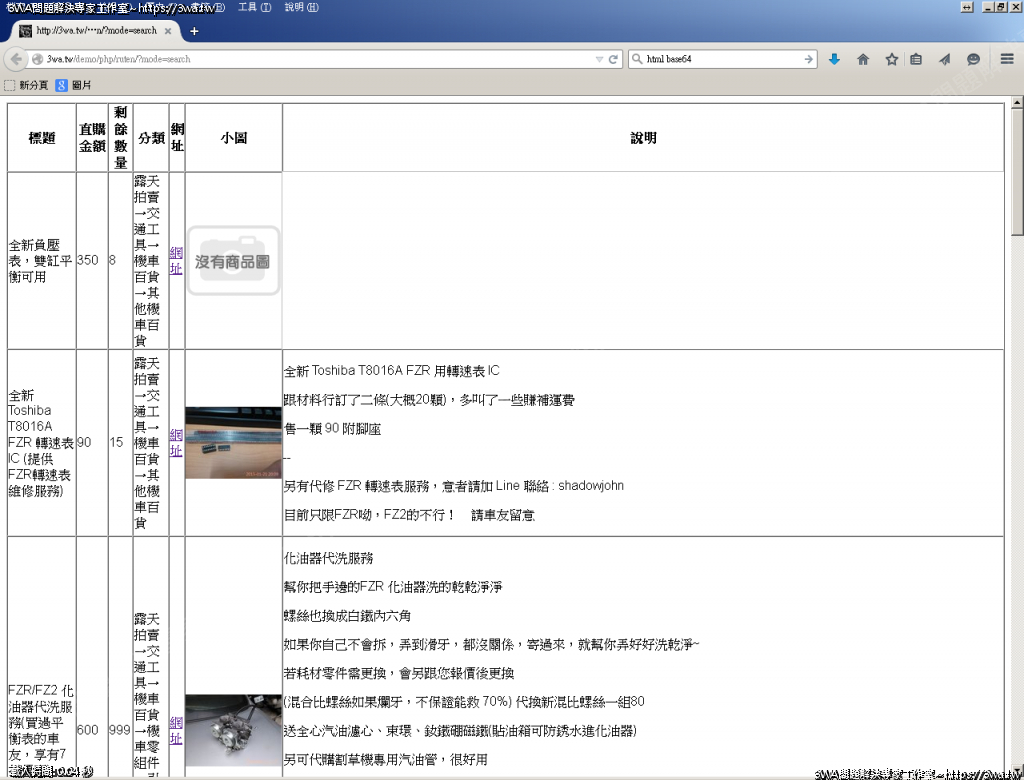Close the 3wa.tv search tab
The image size is (1024, 780).
[168, 31]
